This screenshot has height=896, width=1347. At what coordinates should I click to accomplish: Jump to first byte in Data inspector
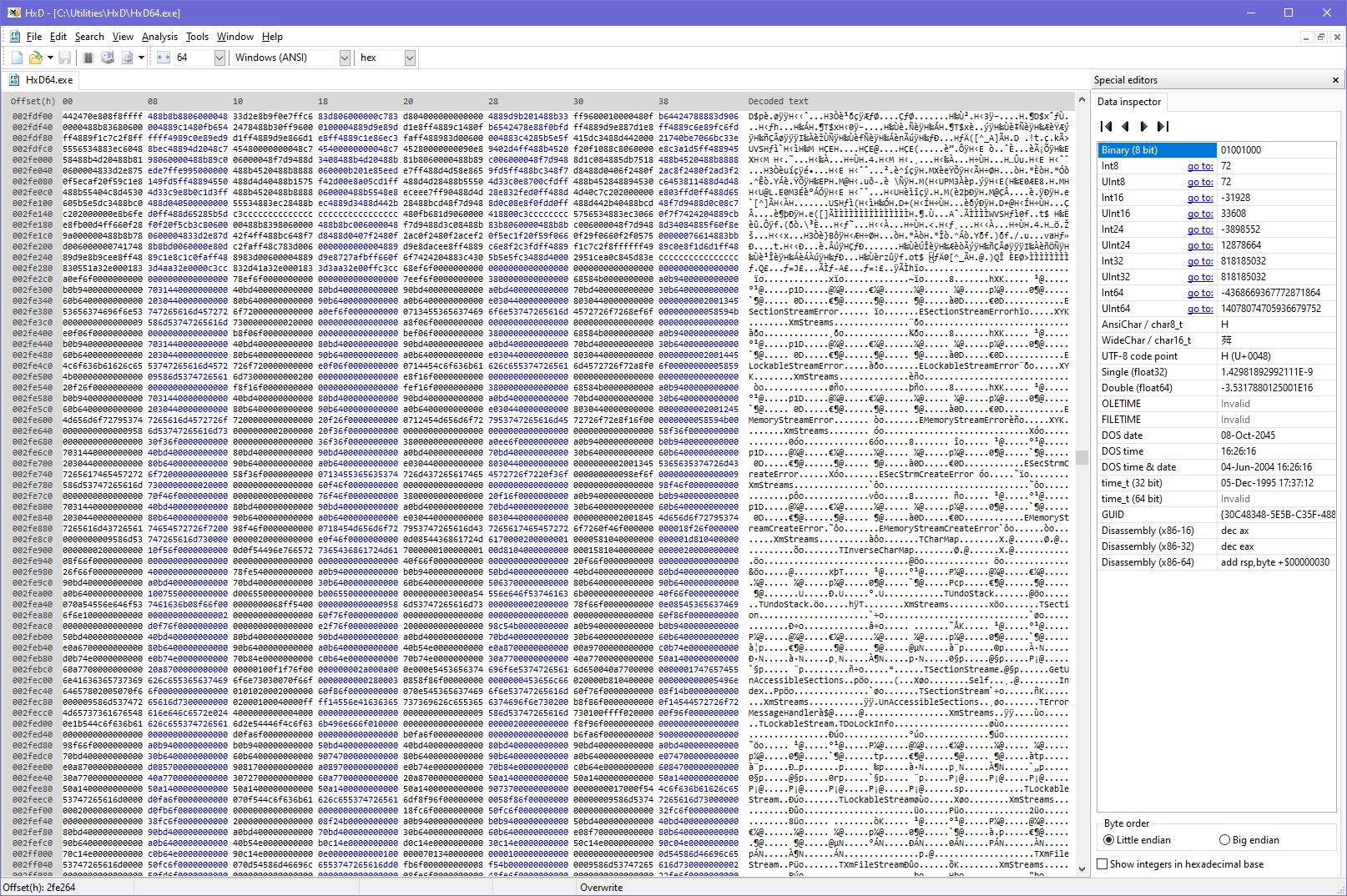pos(1107,126)
